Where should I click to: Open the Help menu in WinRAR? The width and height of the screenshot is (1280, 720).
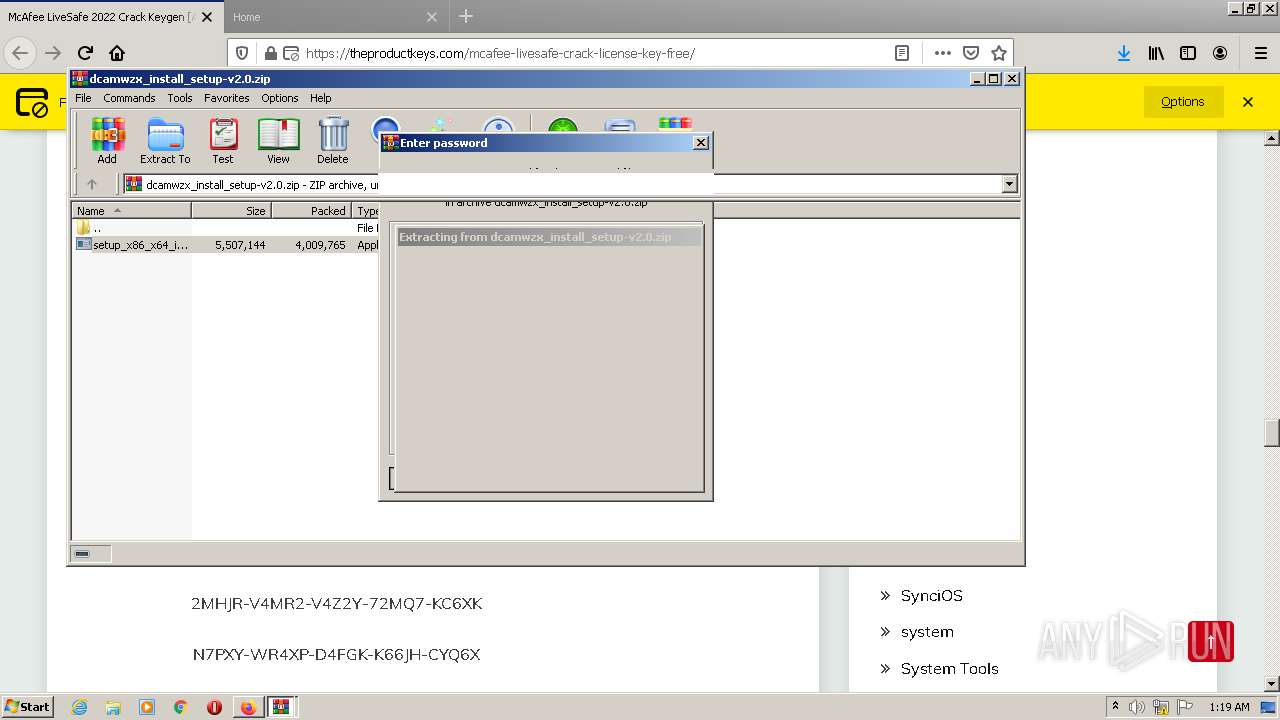320,98
